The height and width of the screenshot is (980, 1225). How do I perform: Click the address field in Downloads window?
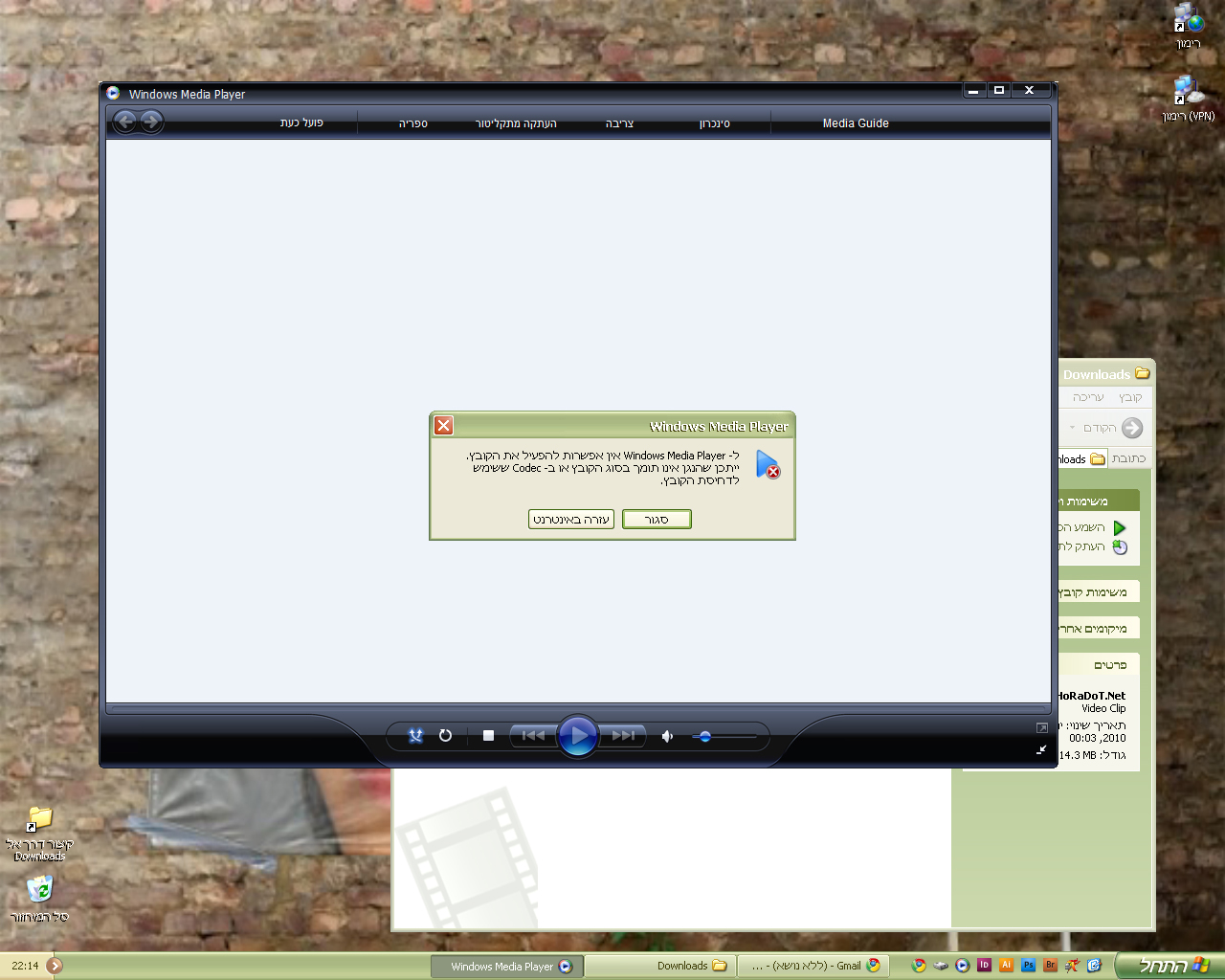pyautogui.click(x=1082, y=459)
